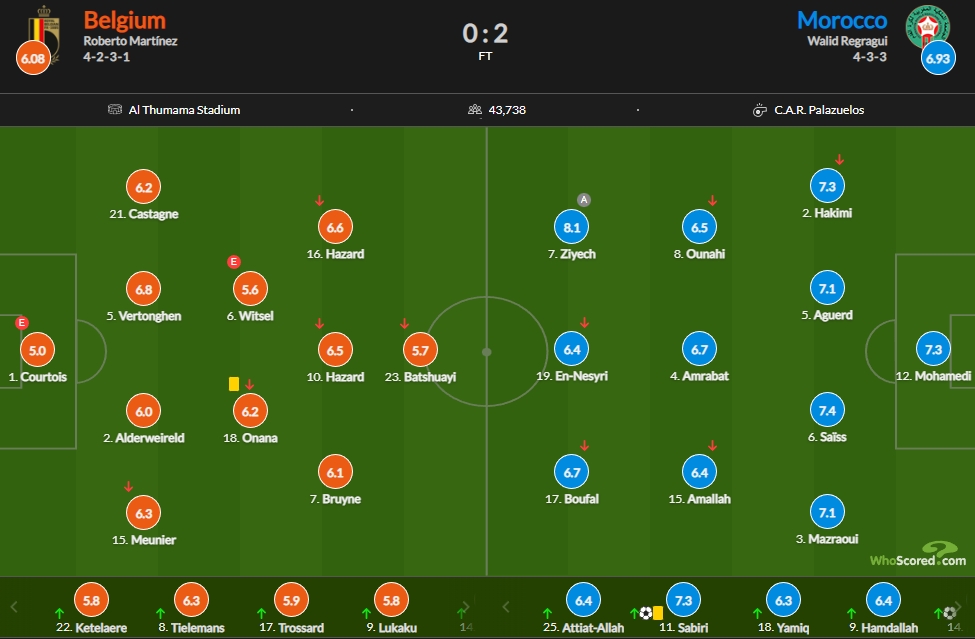975x639 pixels.
Task: Click the referee whistle icon
Action: pos(760,110)
